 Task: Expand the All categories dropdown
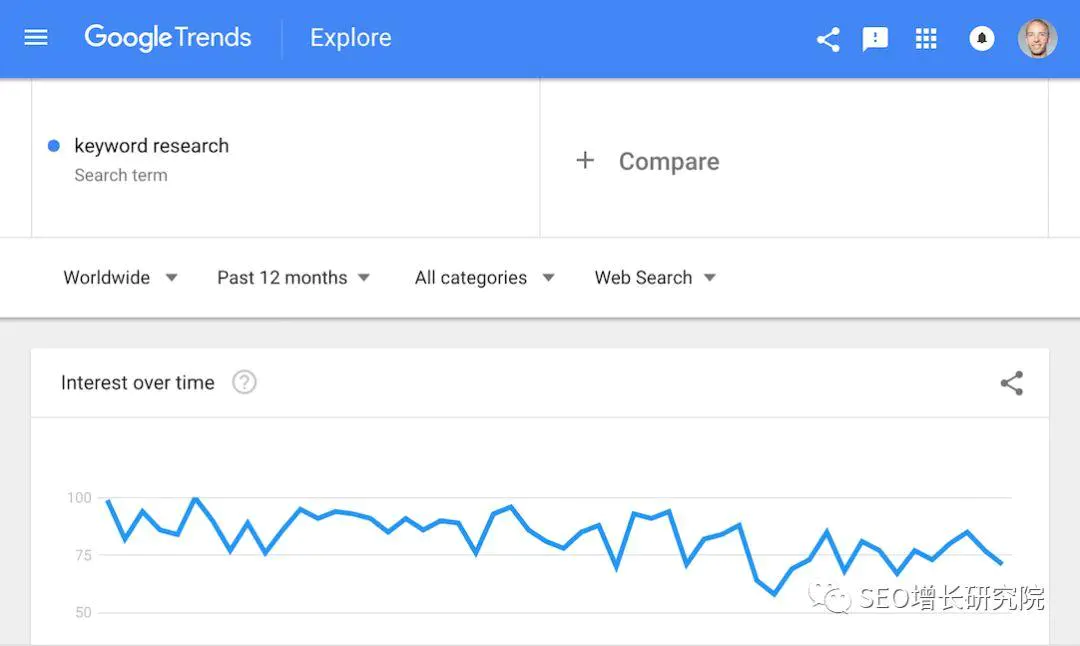484,278
